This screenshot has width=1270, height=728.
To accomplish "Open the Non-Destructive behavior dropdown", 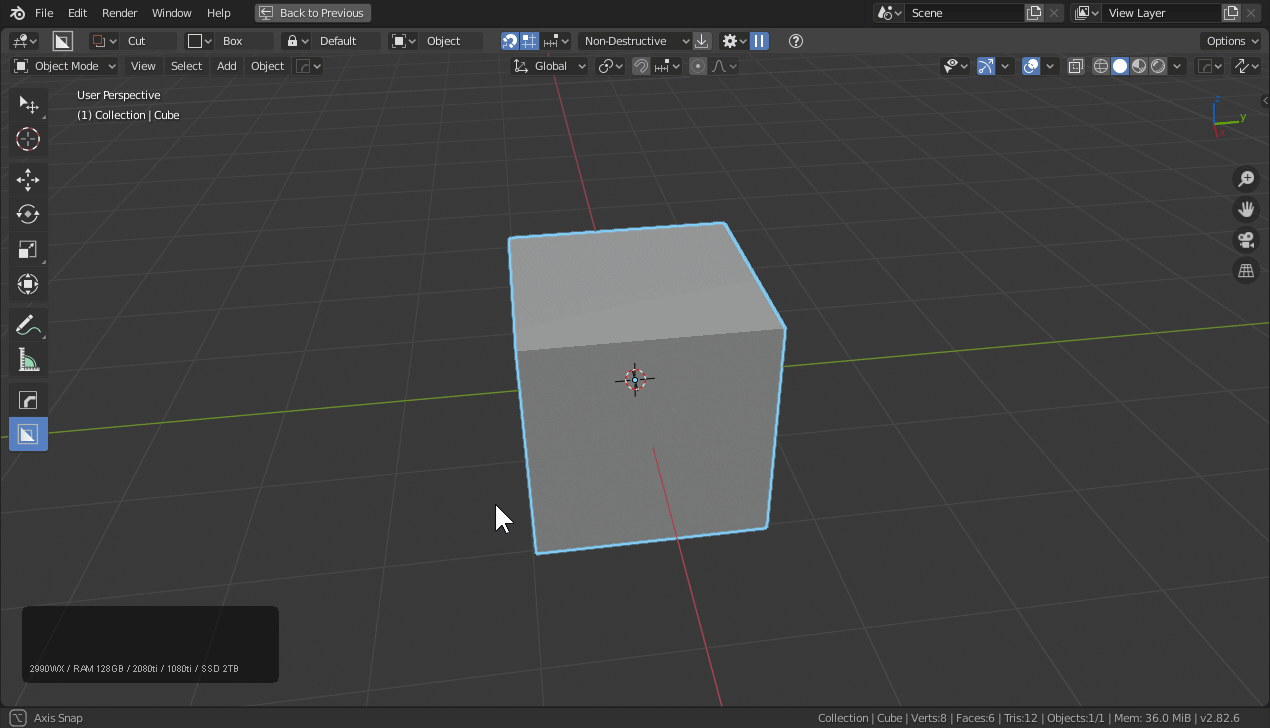I will pos(635,41).
